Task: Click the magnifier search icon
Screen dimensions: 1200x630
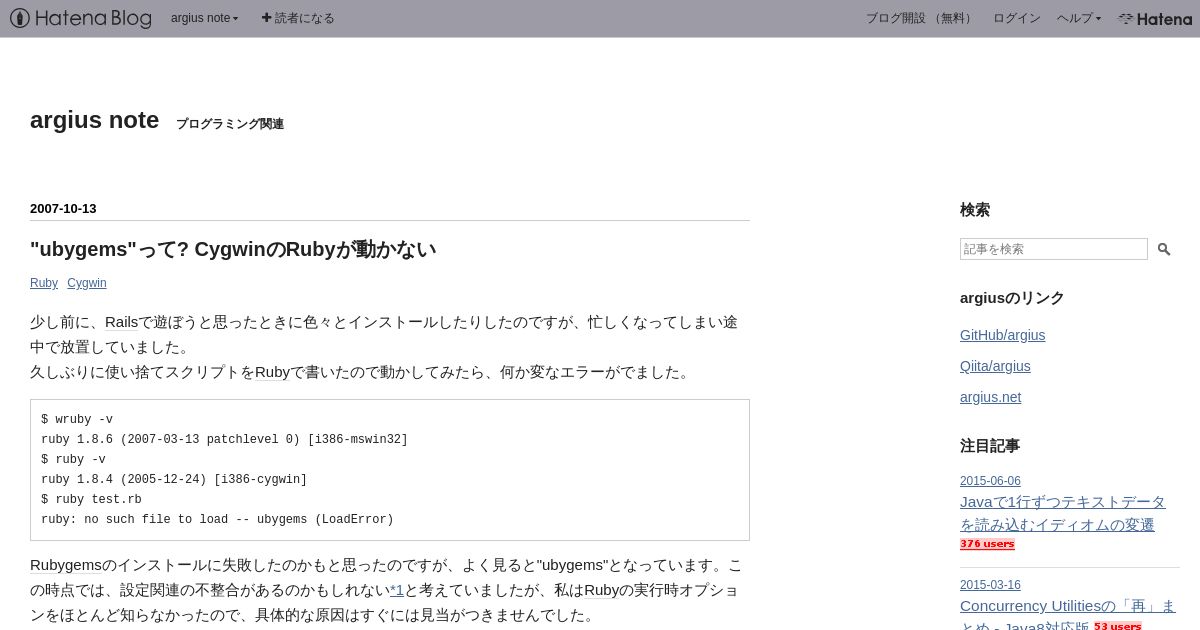Action: tap(1164, 249)
